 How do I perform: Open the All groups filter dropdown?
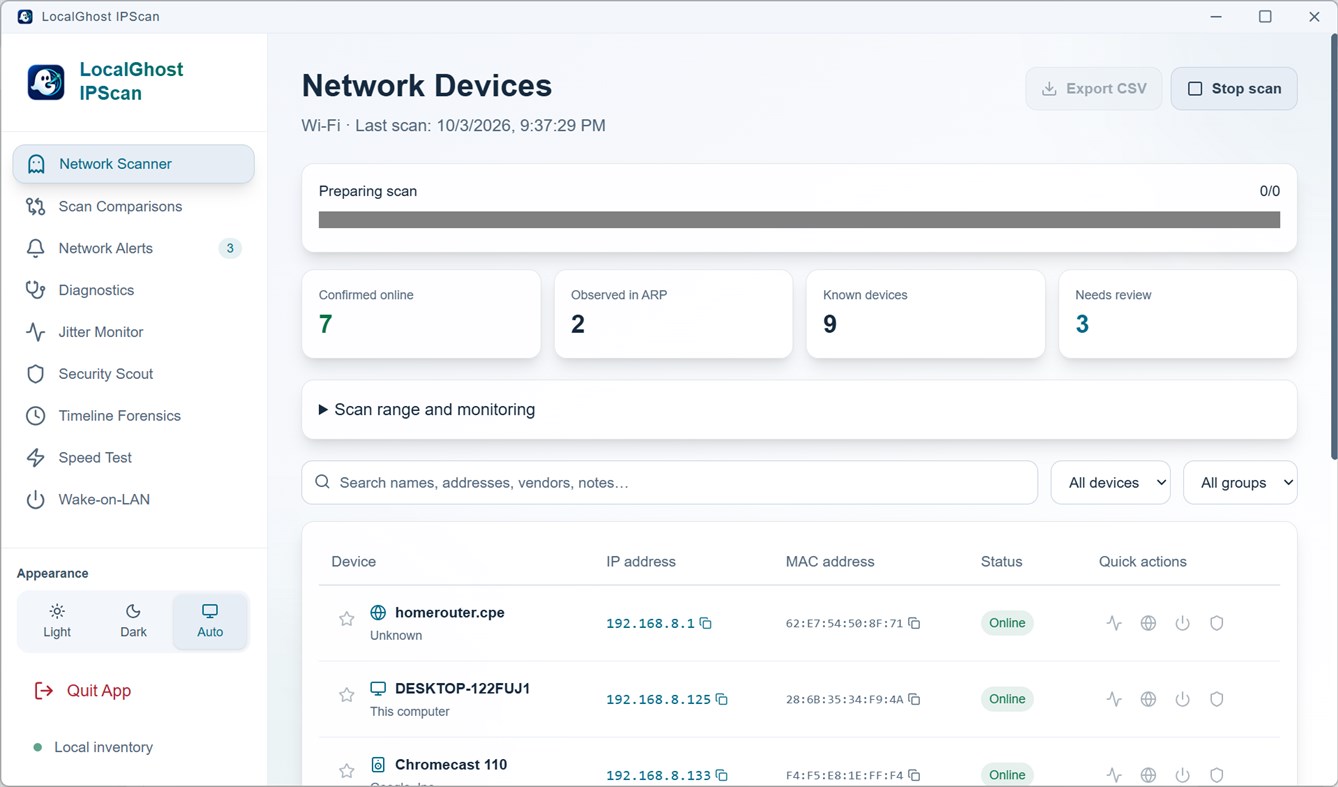[x=1240, y=483]
